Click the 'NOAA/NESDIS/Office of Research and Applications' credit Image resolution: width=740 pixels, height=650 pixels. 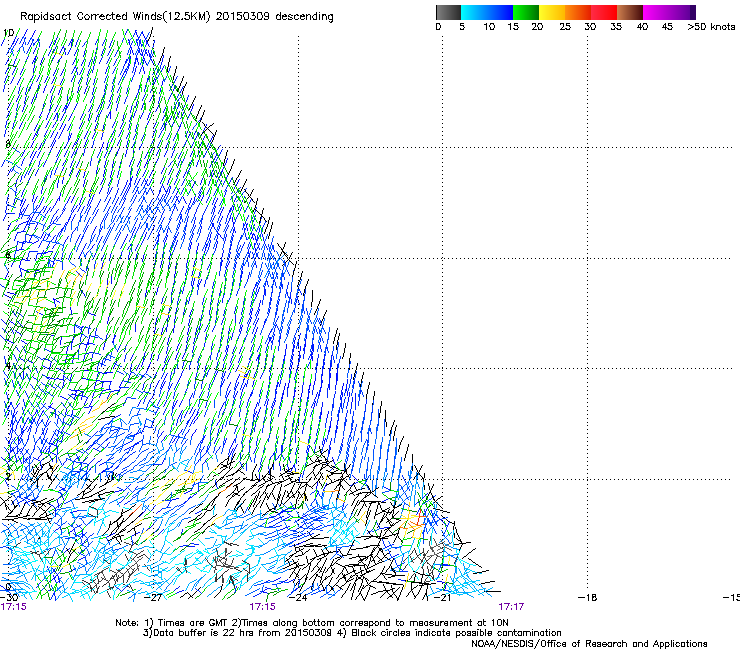tap(589, 644)
